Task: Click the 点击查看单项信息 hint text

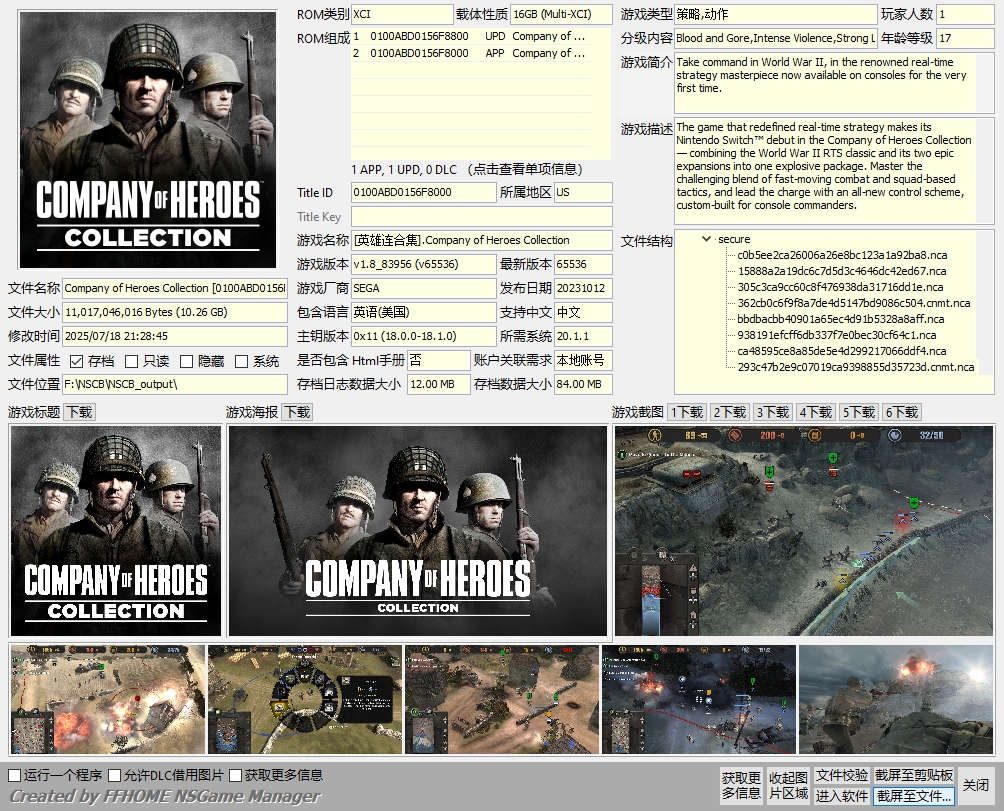Action: click(524, 170)
